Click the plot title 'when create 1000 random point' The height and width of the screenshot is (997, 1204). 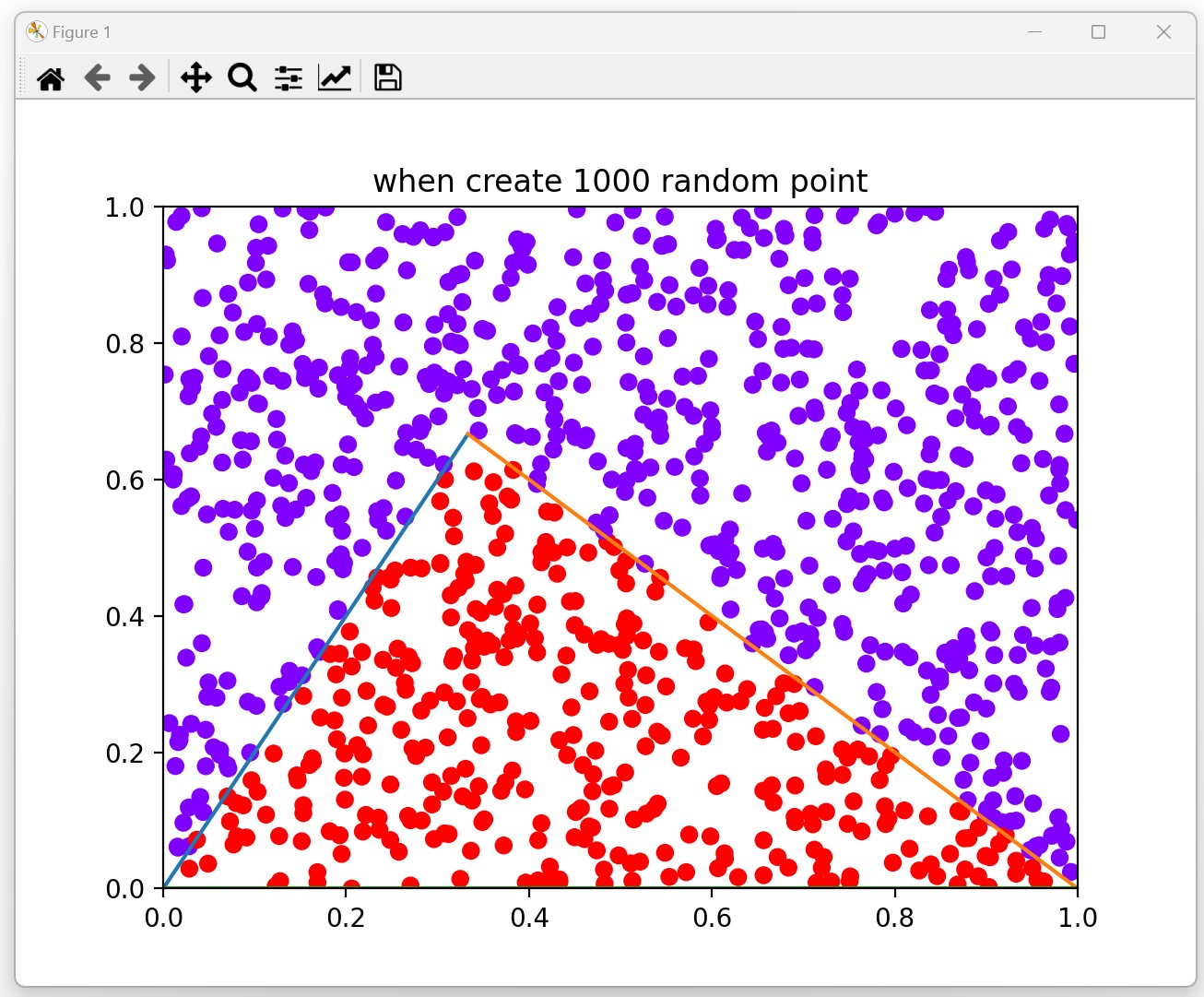click(620, 181)
